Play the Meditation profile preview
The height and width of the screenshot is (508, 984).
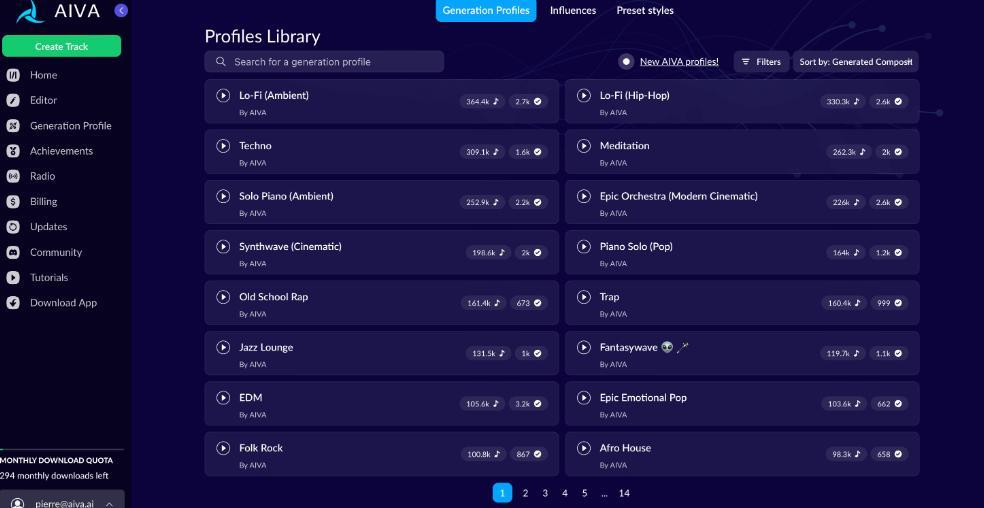pos(584,146)
